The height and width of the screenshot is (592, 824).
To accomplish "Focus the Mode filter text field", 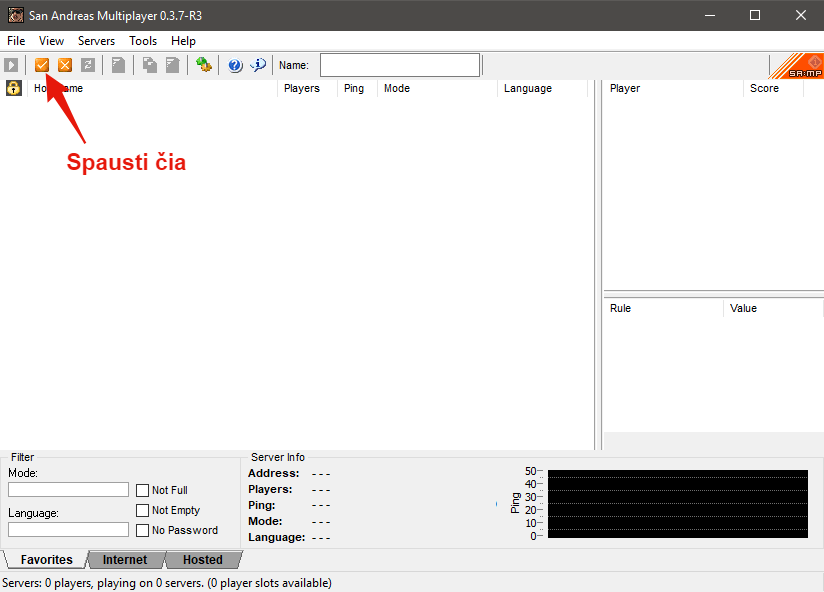I will [x=68, y=490].
